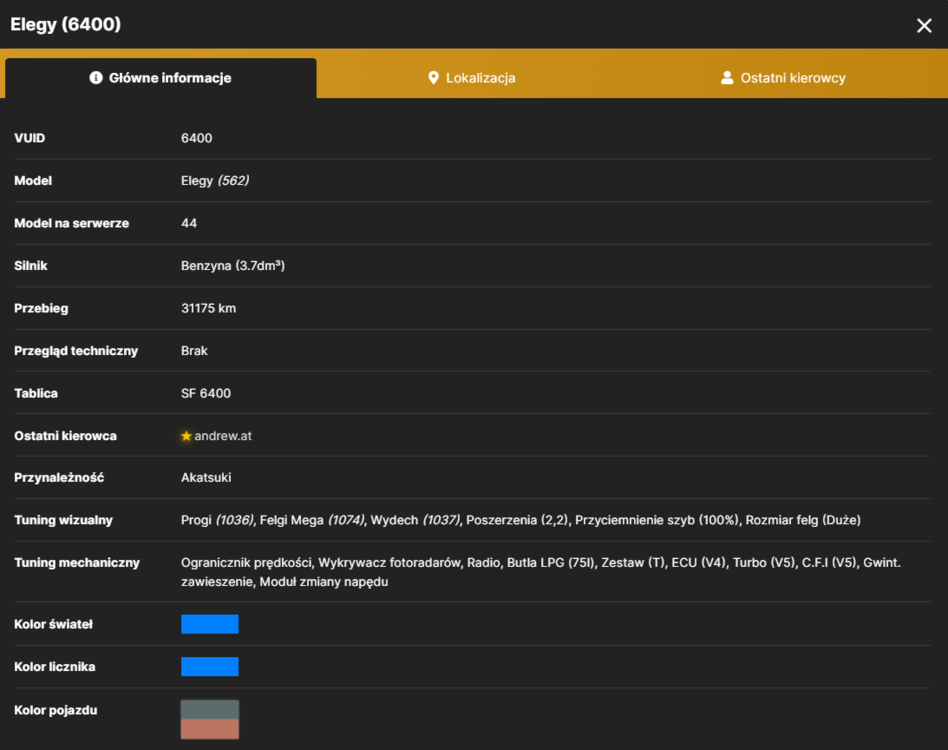948x750 pixels.
Task: Open the Ostatni kierowcy tab
Action: (x=784, y=78)
